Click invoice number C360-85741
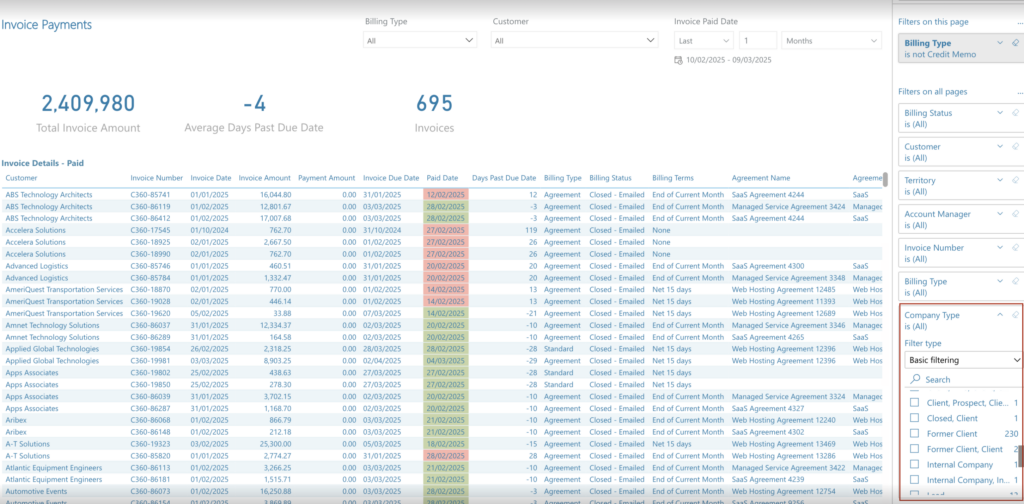The width and height of the screenshot is (1024, 504). (150, 195)
